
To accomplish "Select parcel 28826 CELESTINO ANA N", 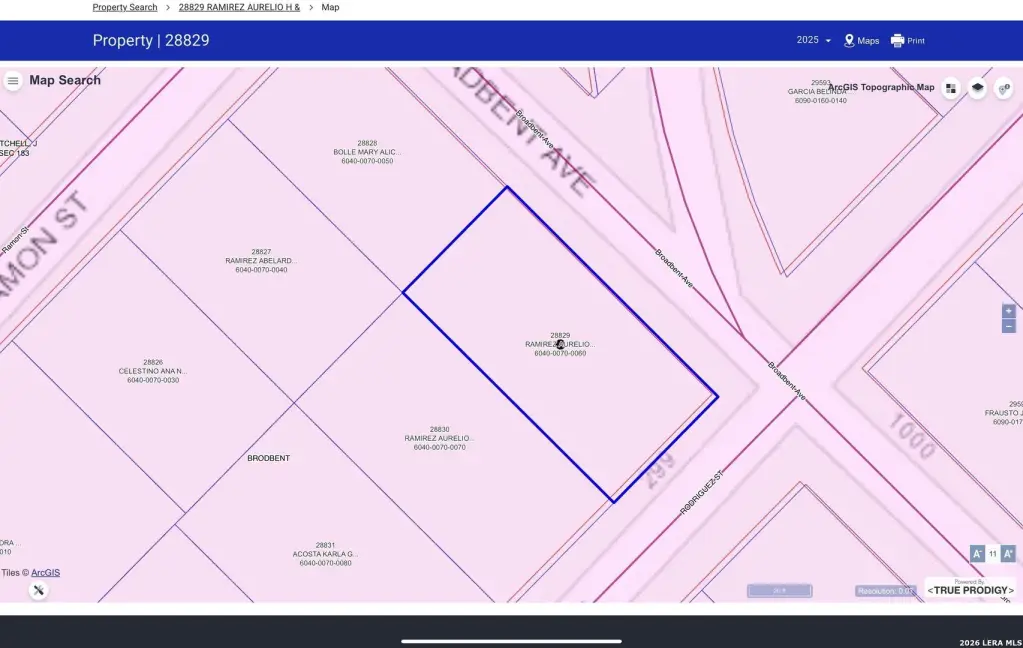I will [152, 371].
